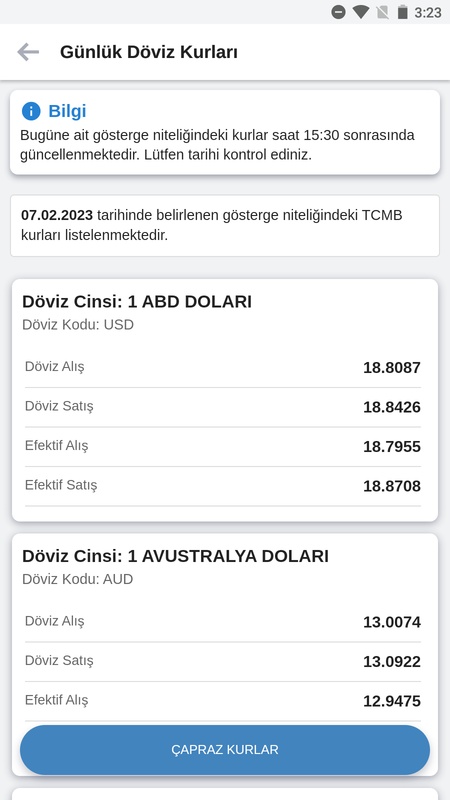450x800 pixels.
Task: Tap the AUD Döviz Satış value 13.0922
Action: pyautogui.click(x=392, y=662)
